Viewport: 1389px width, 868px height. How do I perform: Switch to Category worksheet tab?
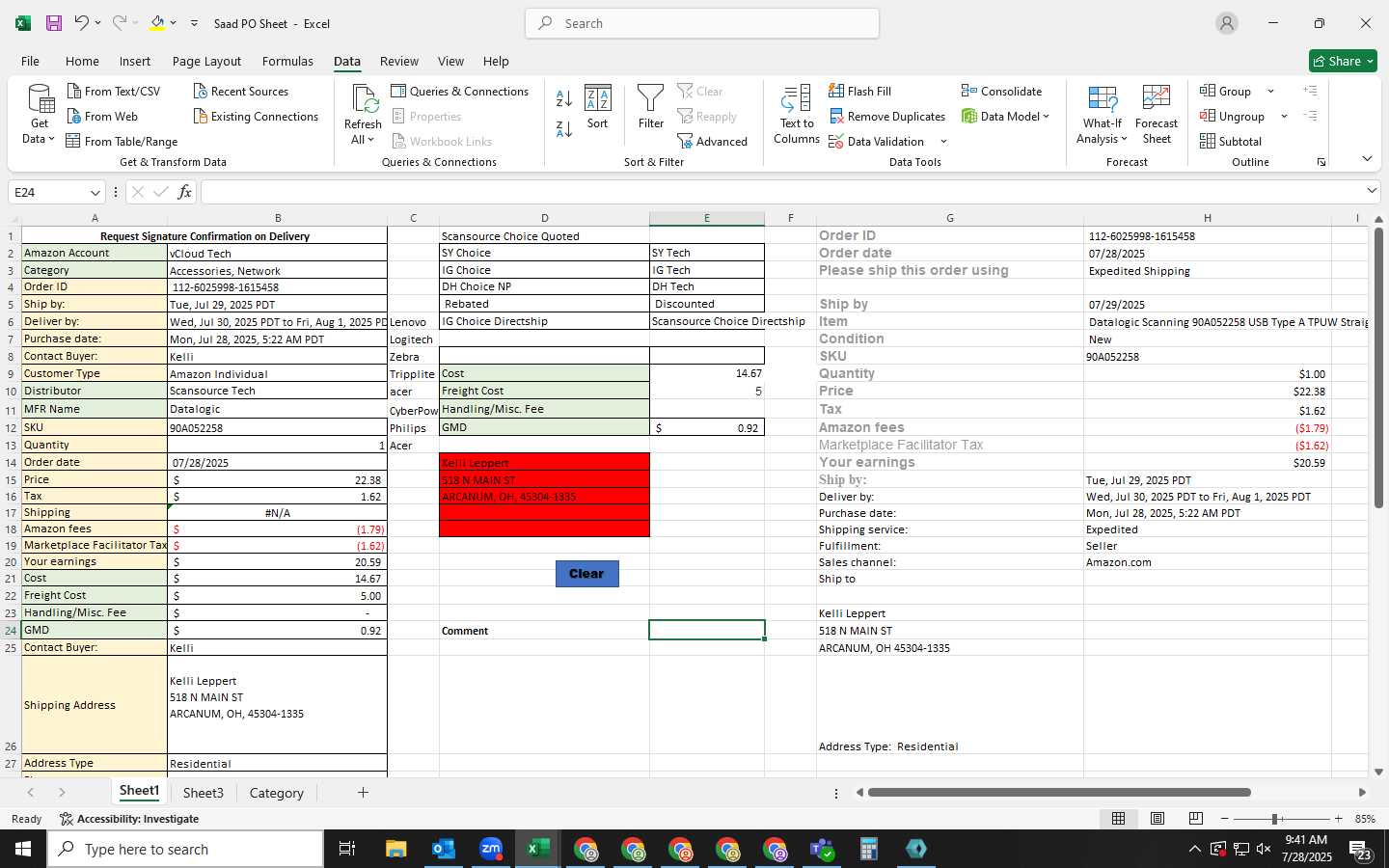pyautogui.click(x=276, y=793)
